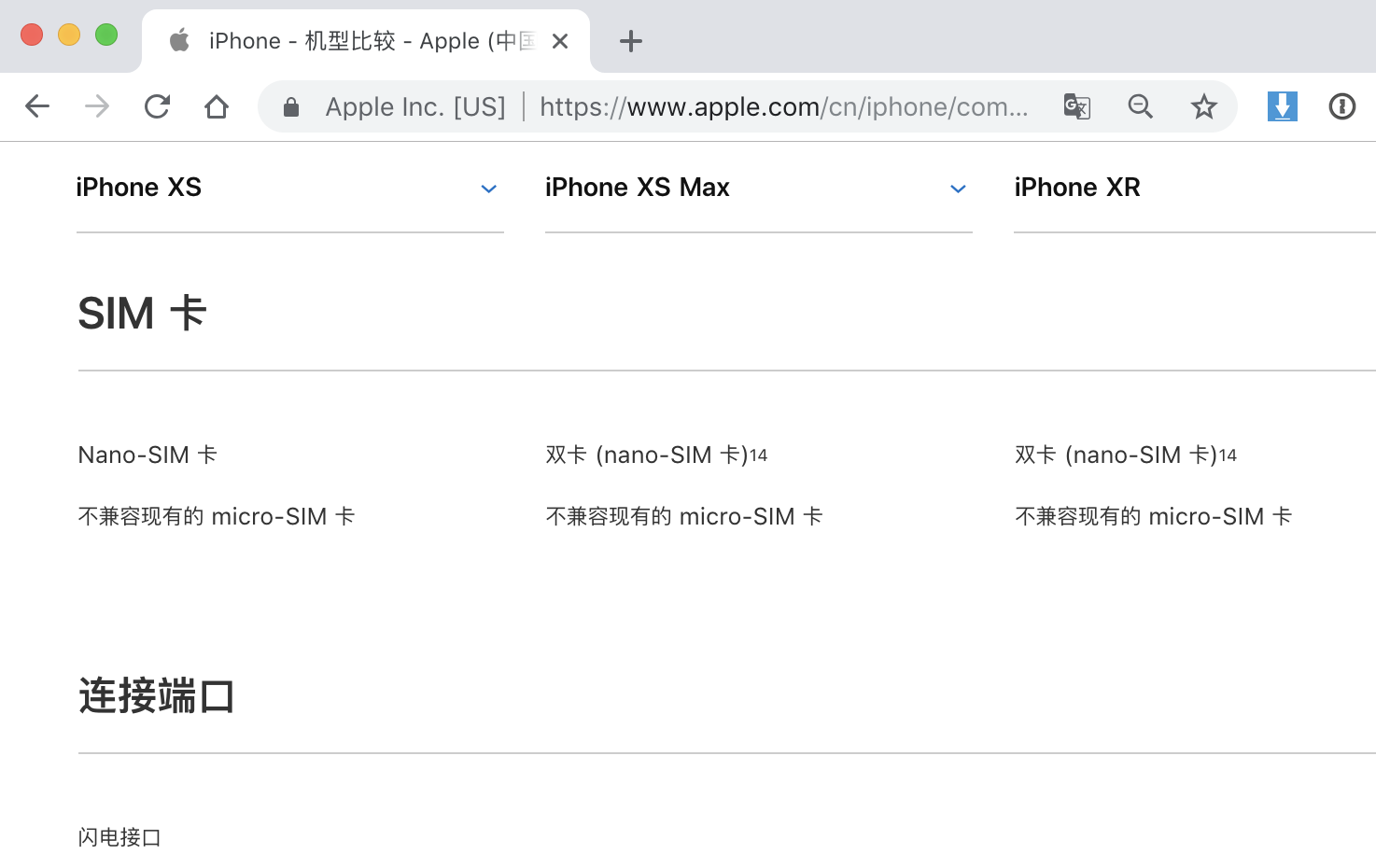The height and width of the screenshot is (868, 1376).
Task: Click footnote 14 under iPhone XR
Action: click(x=1229, y=455)
